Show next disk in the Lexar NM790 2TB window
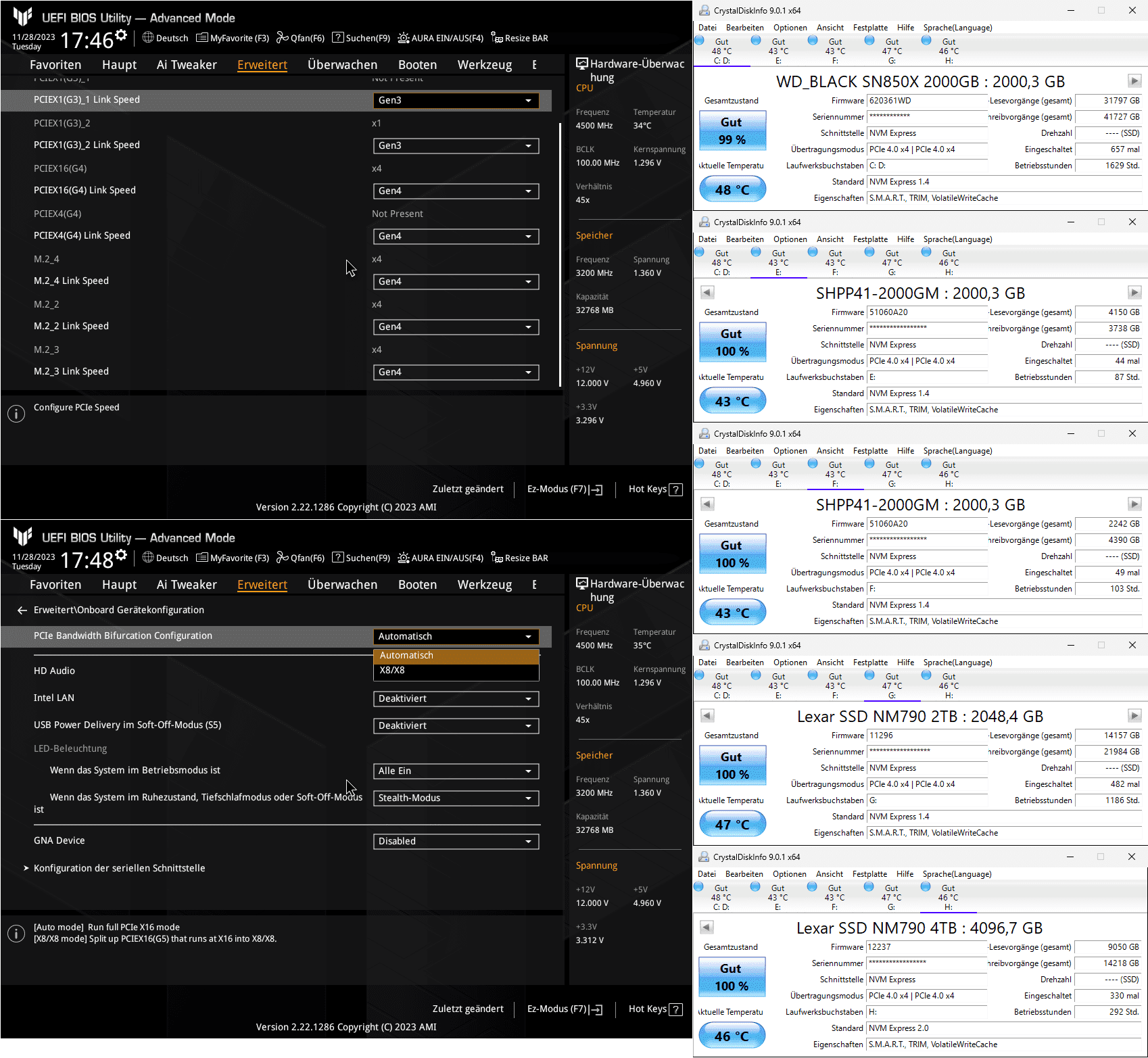The image size is (1148, 1058). coord(1134,715)
